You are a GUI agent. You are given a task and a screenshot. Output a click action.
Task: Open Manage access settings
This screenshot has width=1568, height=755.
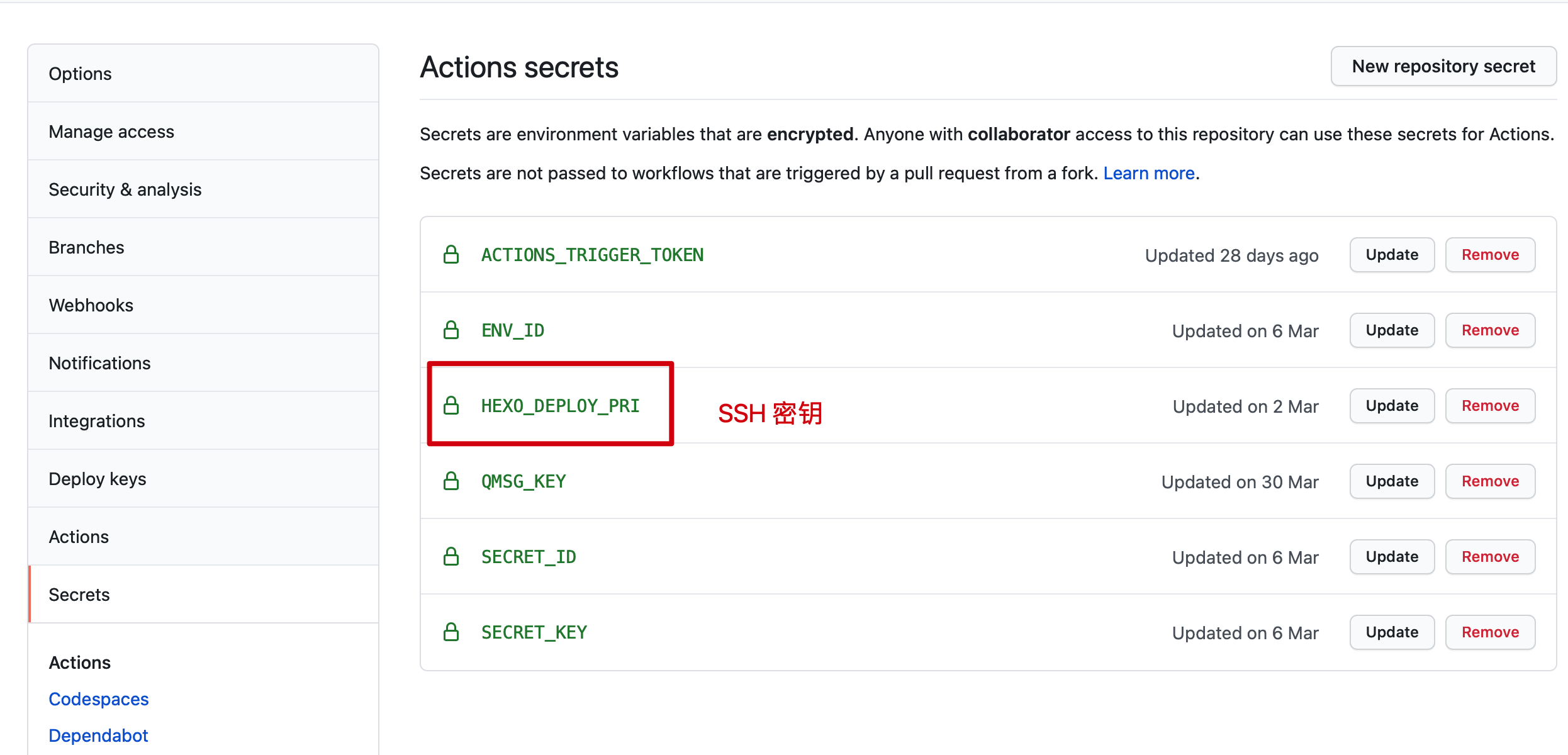[x=111, y=131]
